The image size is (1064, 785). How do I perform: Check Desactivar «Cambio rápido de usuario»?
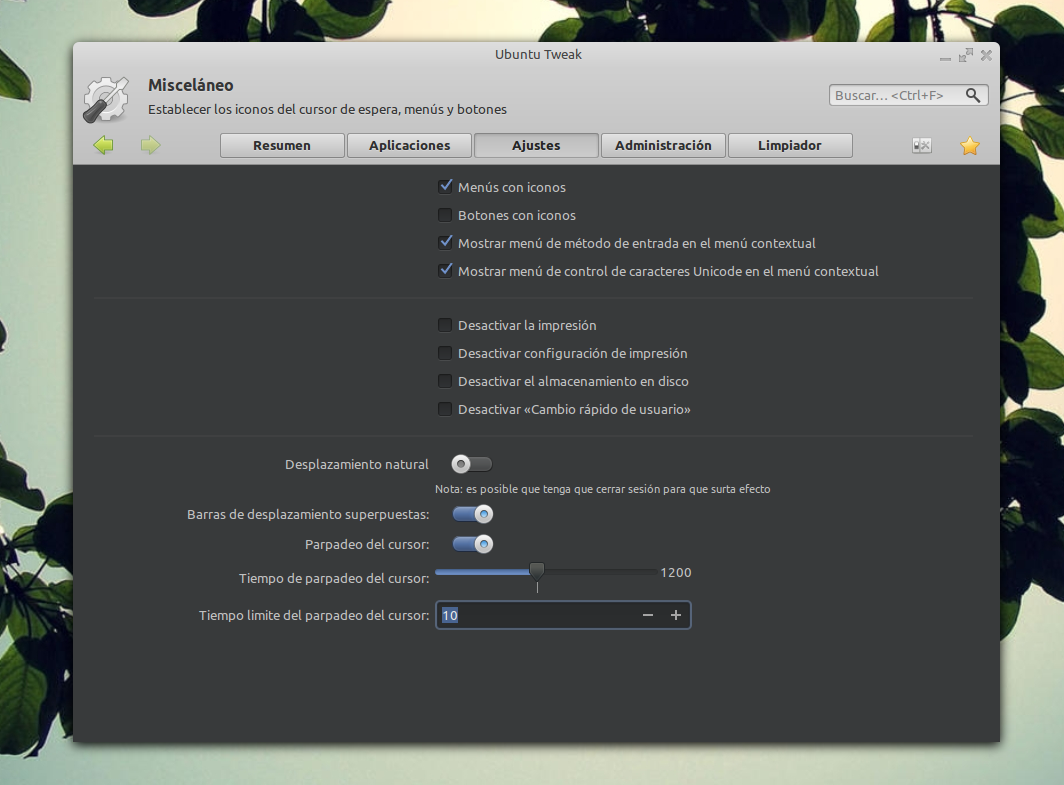pos(445,408)
